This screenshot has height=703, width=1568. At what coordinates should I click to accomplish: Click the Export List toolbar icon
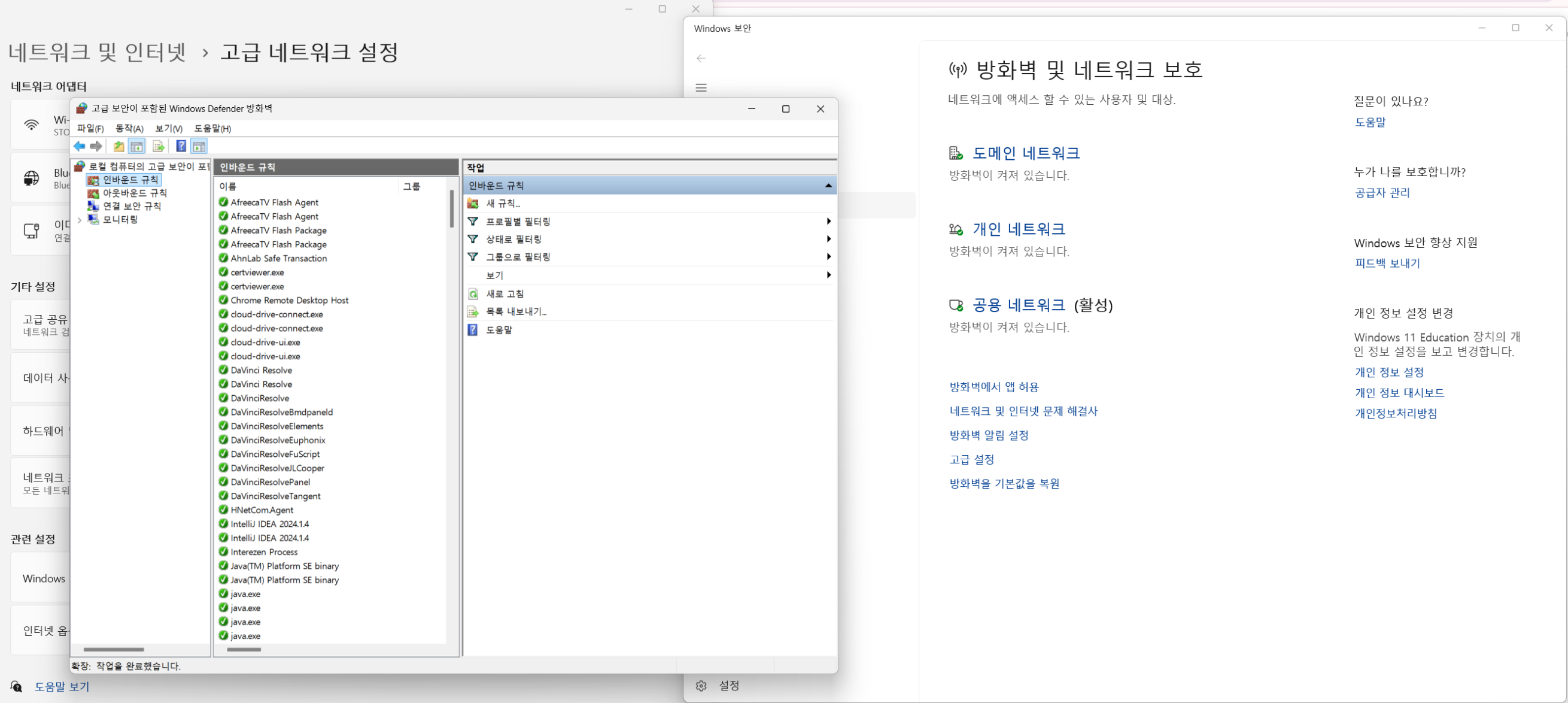[158, 146]
